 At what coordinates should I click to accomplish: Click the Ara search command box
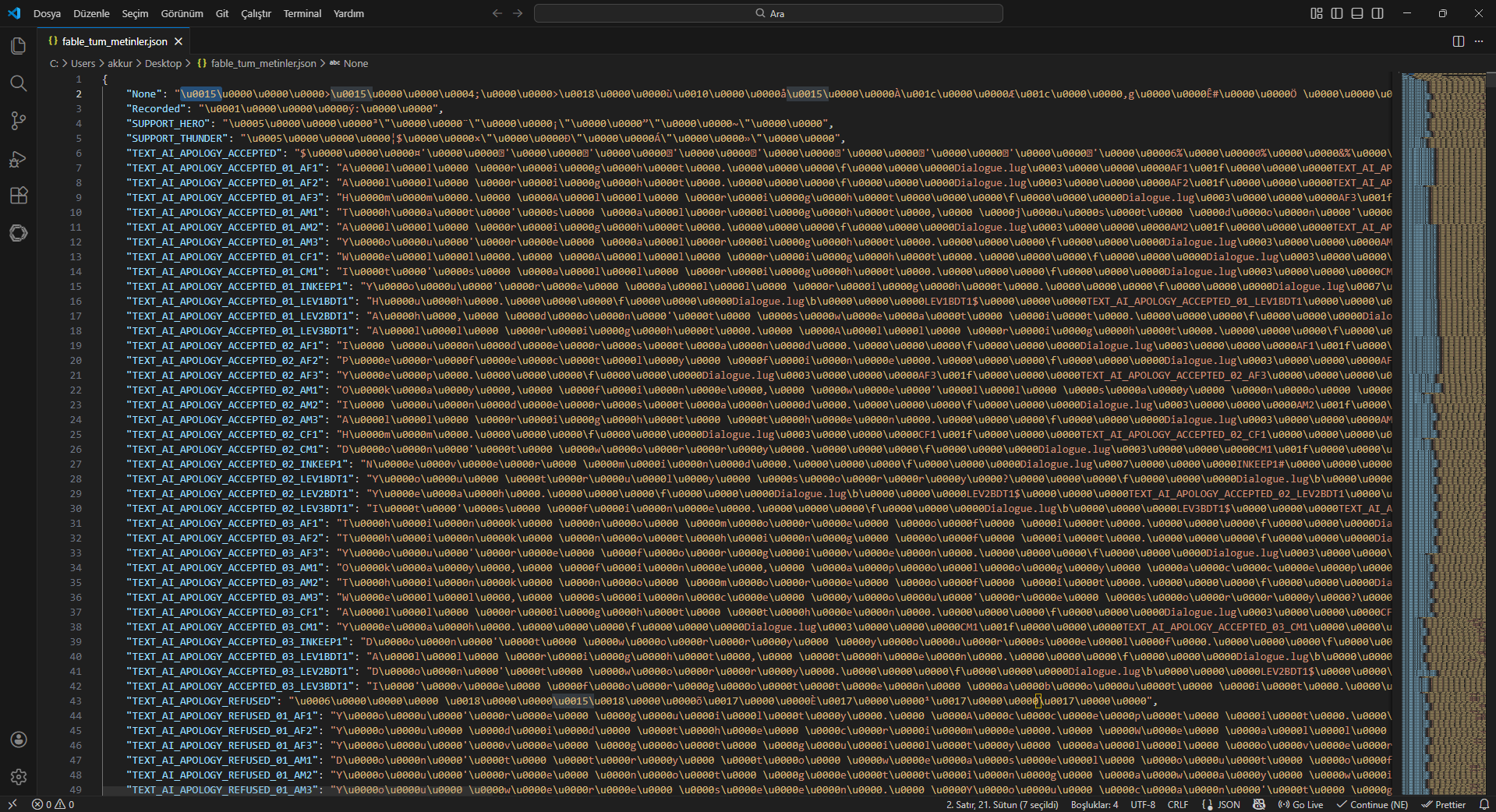768,13
